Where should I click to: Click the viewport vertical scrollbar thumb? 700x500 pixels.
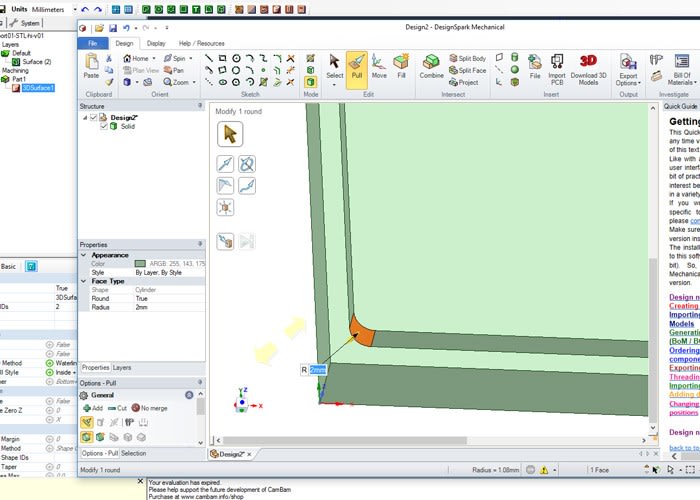coord(653,339)
